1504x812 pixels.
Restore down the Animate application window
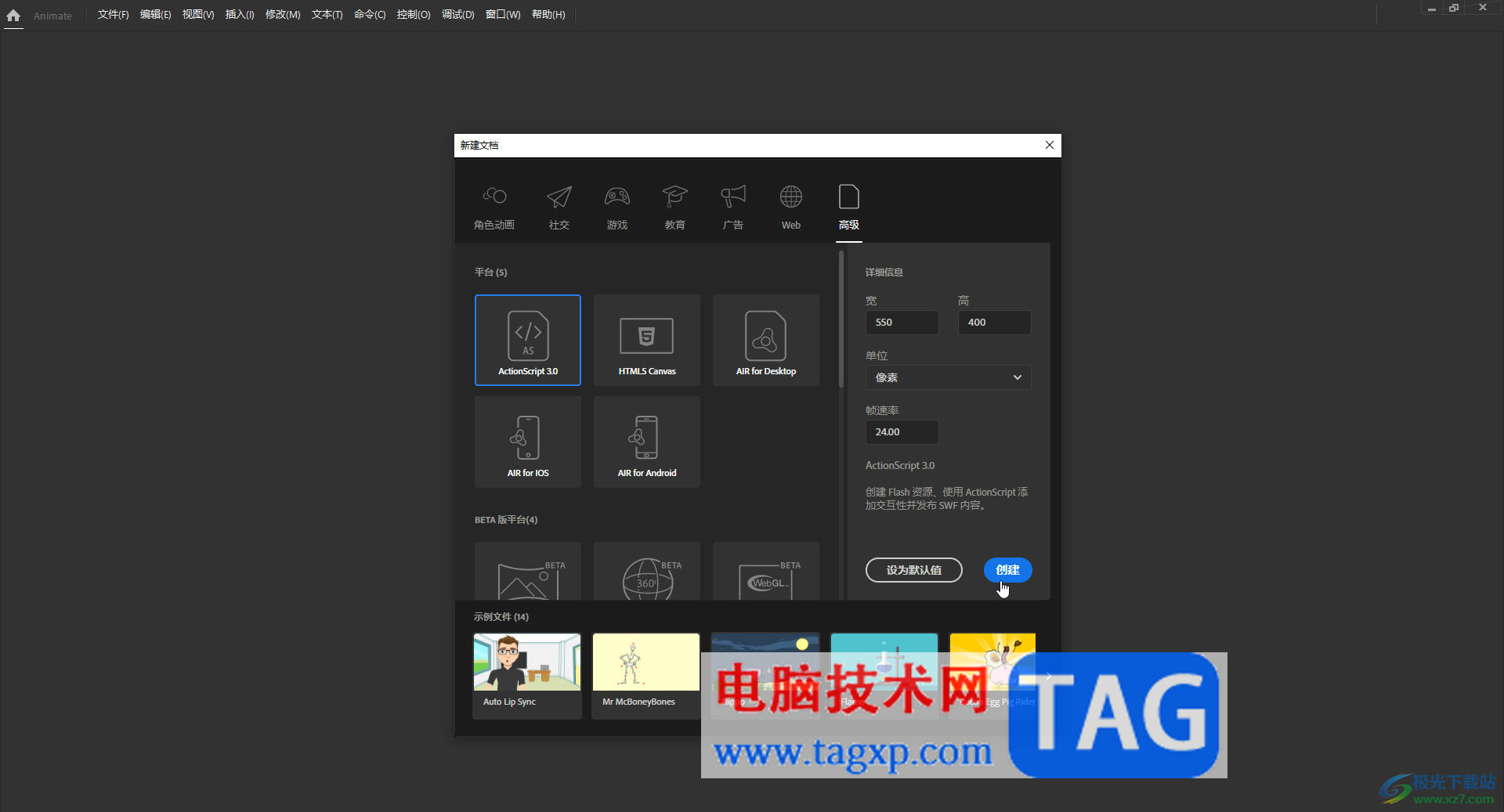click(x=1454, y=8)
